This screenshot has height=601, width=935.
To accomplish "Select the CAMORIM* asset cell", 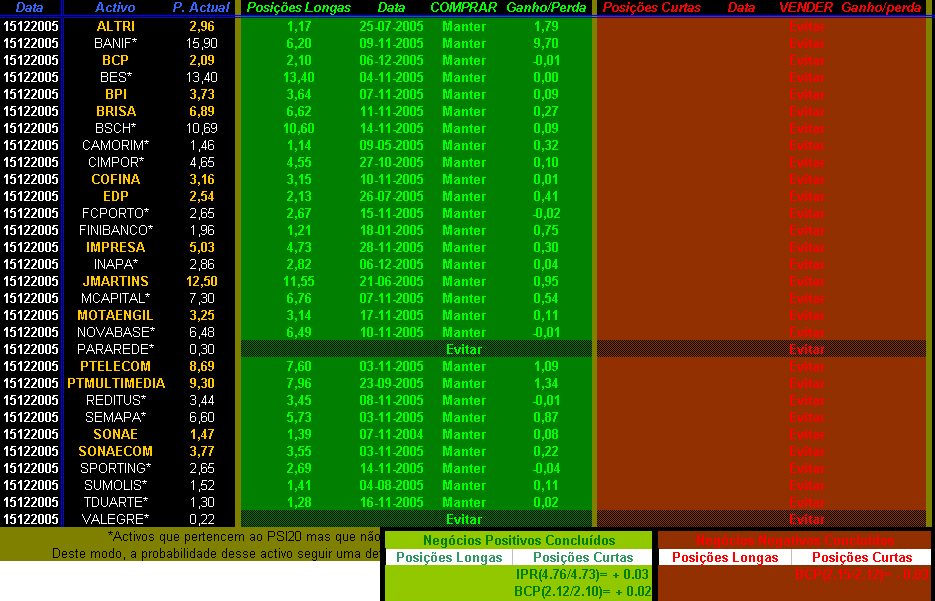I will coord(115,145).
